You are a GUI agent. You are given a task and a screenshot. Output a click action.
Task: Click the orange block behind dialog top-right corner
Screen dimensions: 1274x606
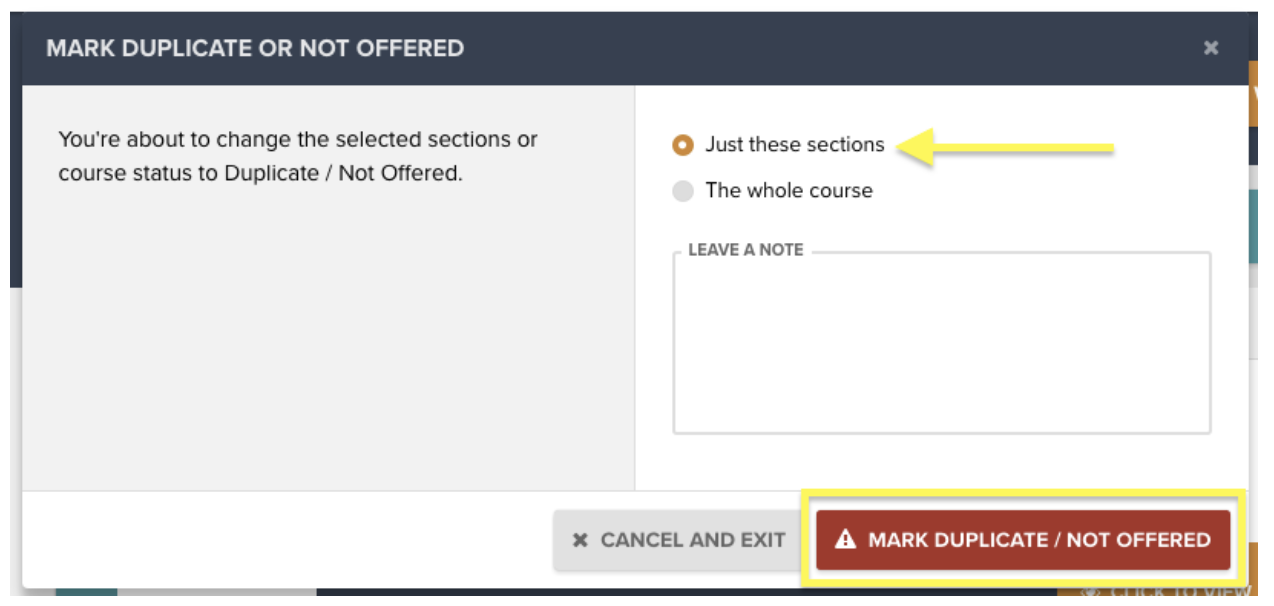pos(1253,93)
